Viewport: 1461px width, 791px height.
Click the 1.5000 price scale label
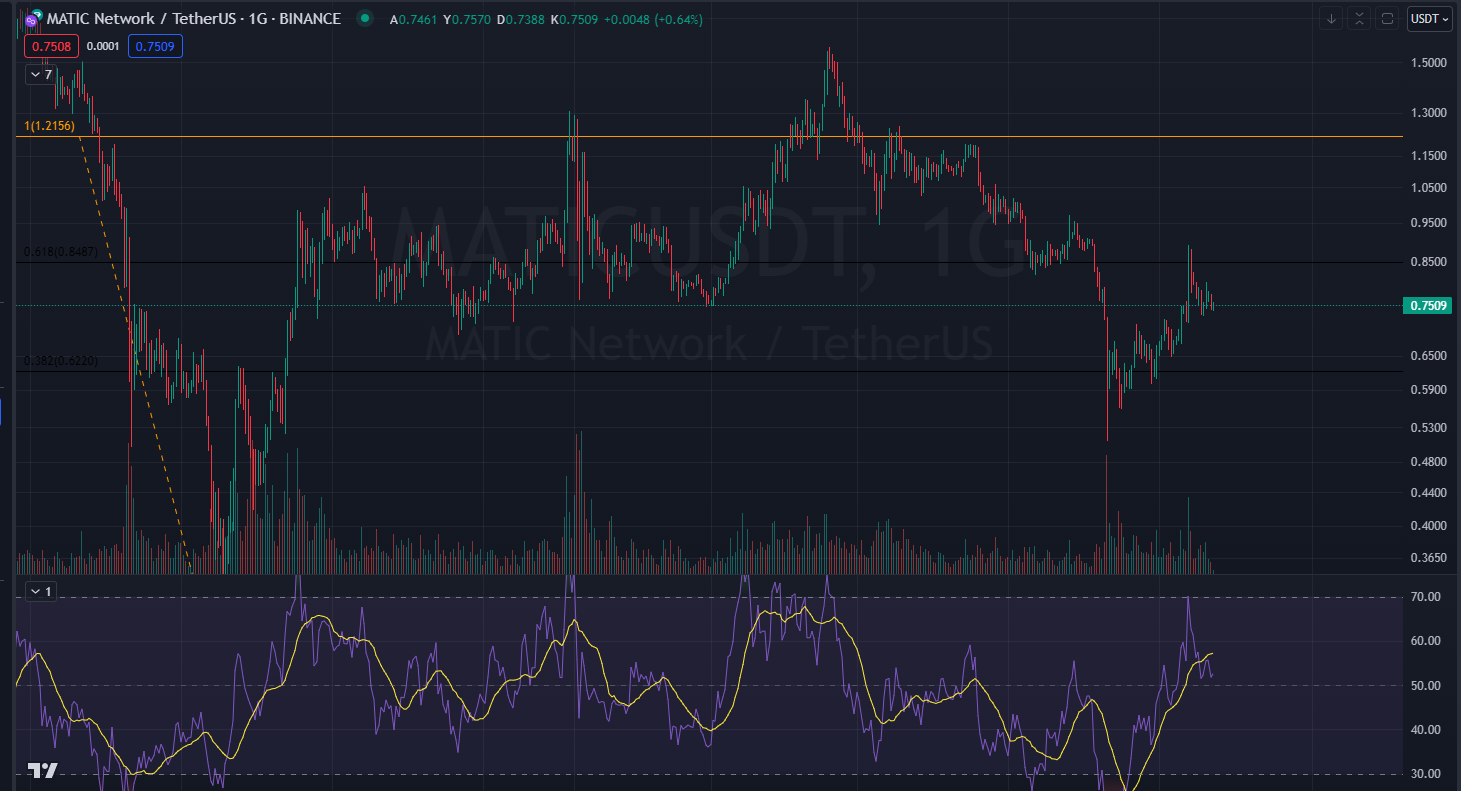1427,63
